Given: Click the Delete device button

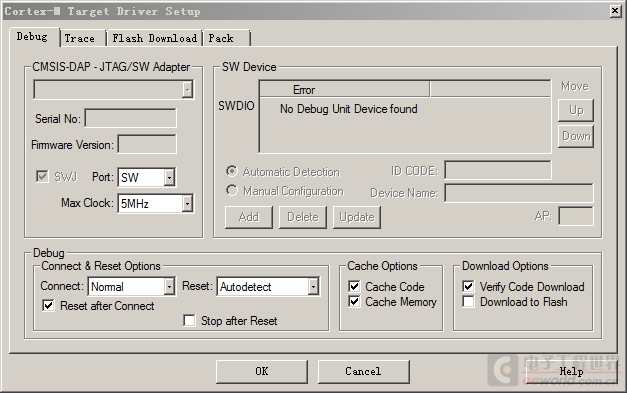Looking at the screenshot, I should click(x=303, y=217).
